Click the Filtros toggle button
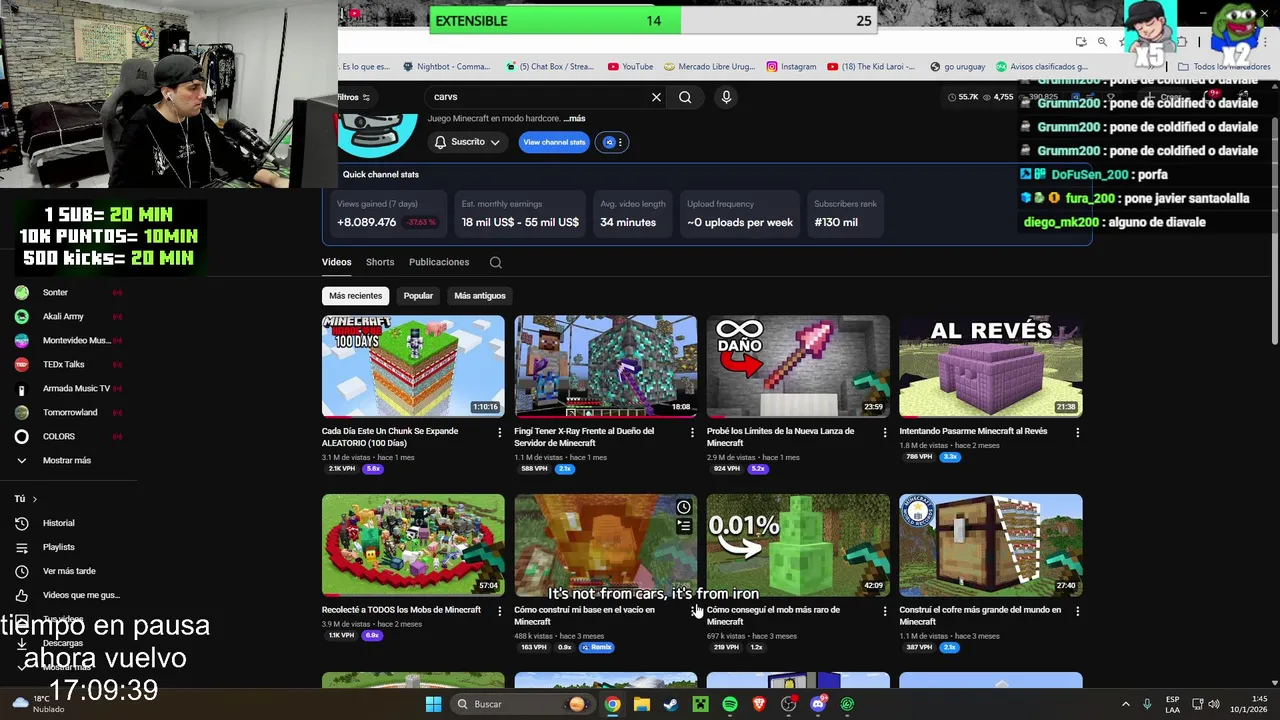Screen dimensions: 1280x720 point(355,97)
